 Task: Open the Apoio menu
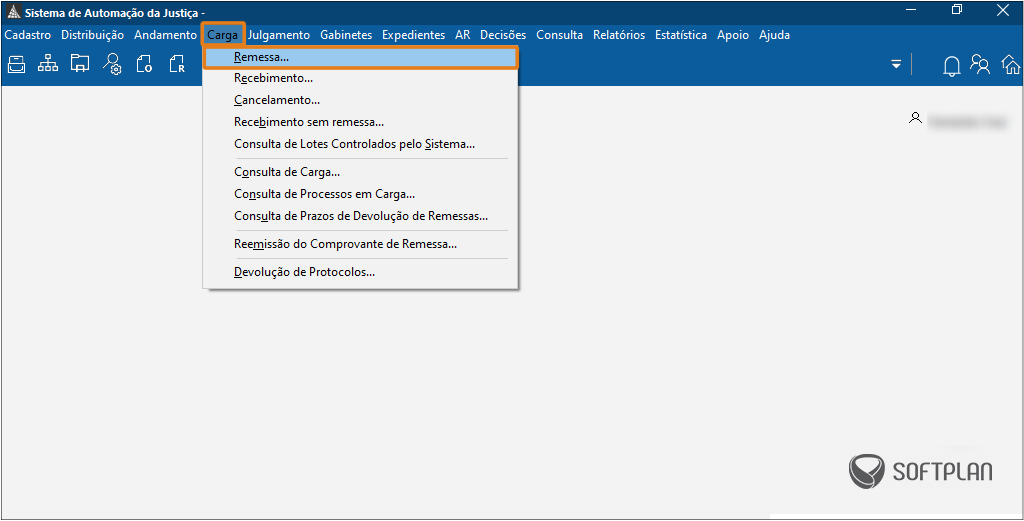pos(733,35)
